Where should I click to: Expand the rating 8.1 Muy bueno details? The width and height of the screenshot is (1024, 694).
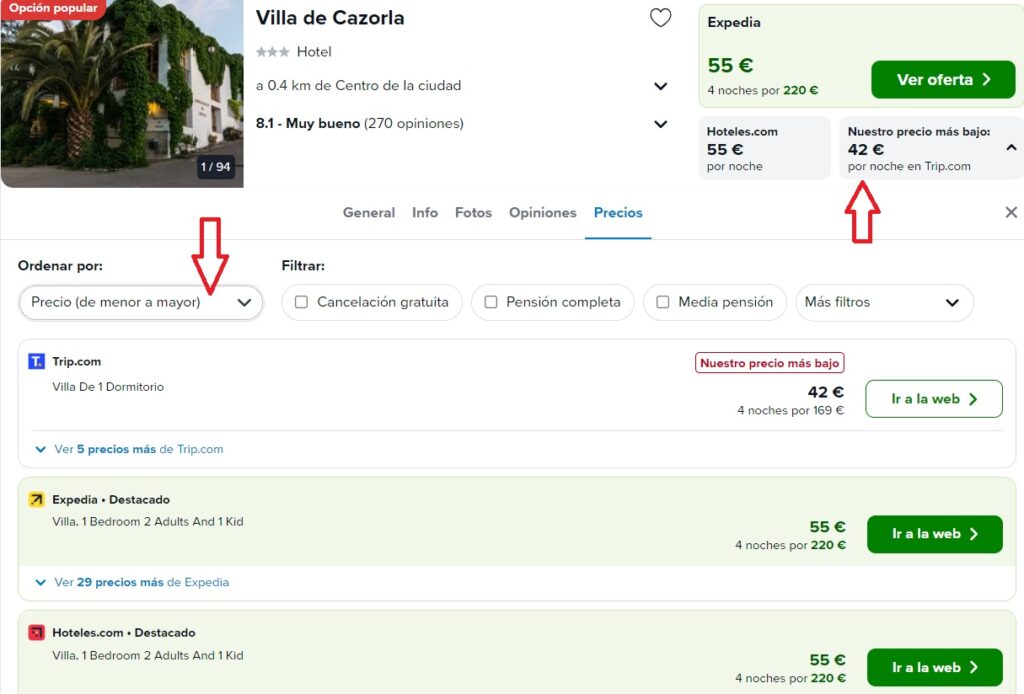tap(660, 124)
